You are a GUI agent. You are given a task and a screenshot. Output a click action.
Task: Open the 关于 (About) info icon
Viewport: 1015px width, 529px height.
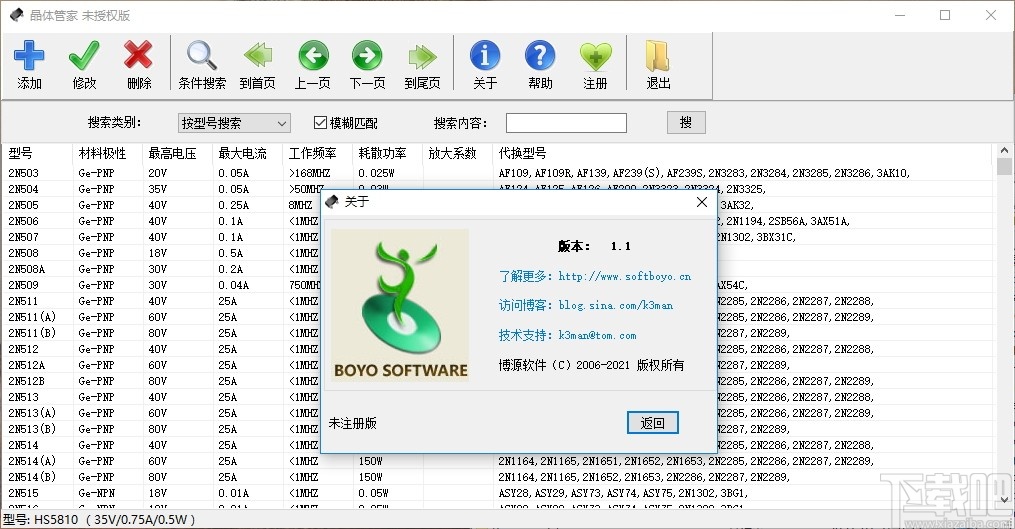click(485, 56)
